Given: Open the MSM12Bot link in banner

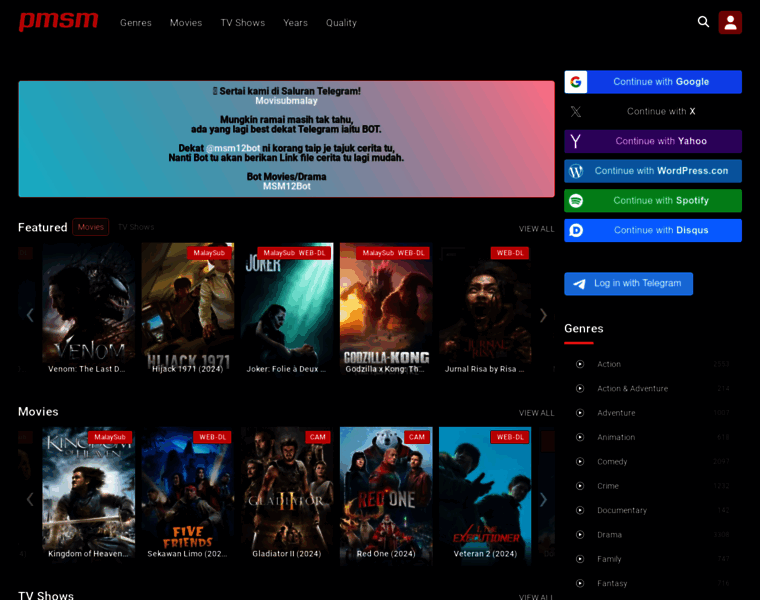Looking at the screenshot, I should pyautogui.click(x=286, y=186).
